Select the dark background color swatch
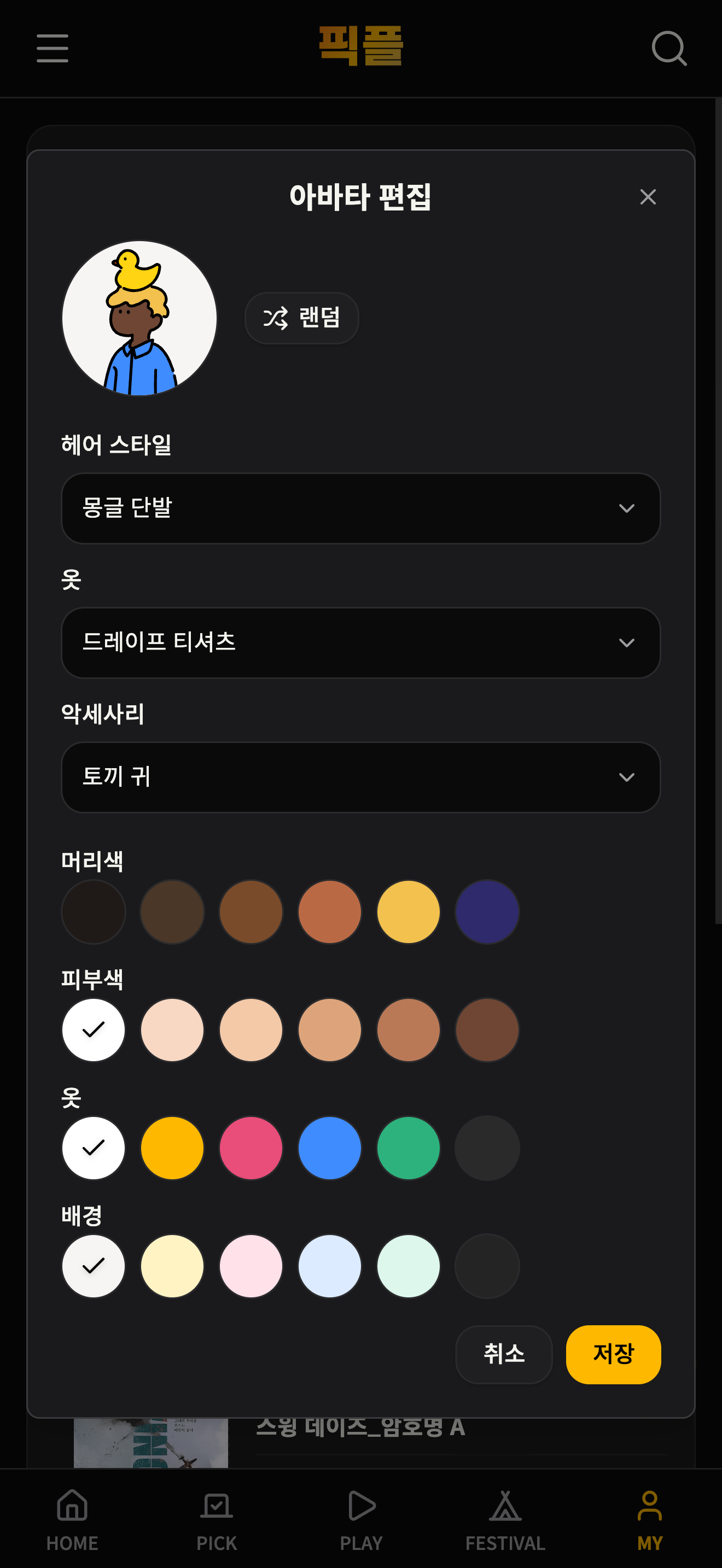The width and height of the screenshot is (722, 1568). 487,1266
